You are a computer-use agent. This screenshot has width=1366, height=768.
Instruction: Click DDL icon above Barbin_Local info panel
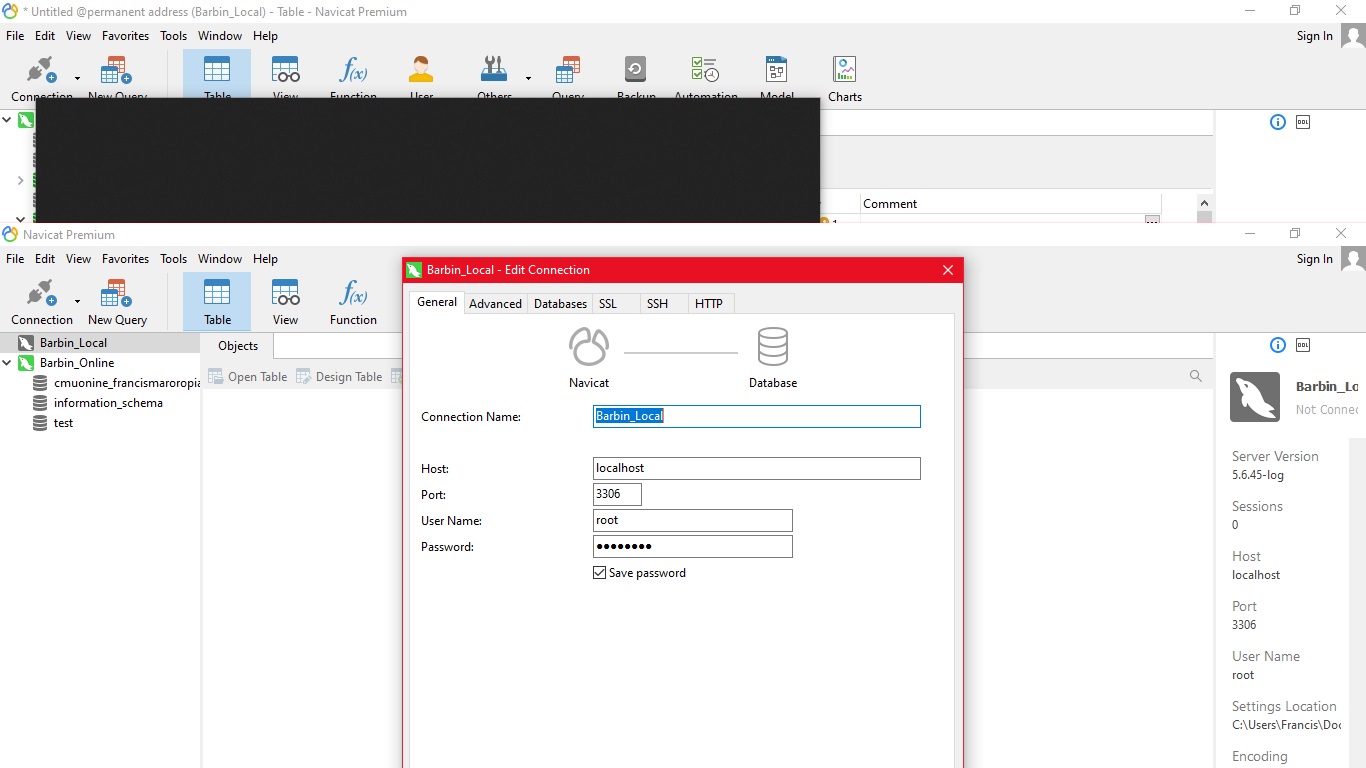1303,345
